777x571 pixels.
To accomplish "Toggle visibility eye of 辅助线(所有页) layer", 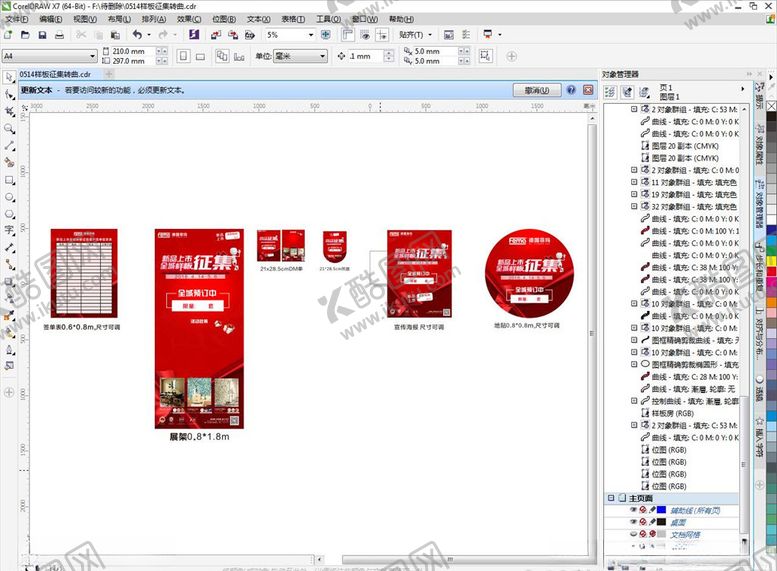I will click(x=633, y=510).
